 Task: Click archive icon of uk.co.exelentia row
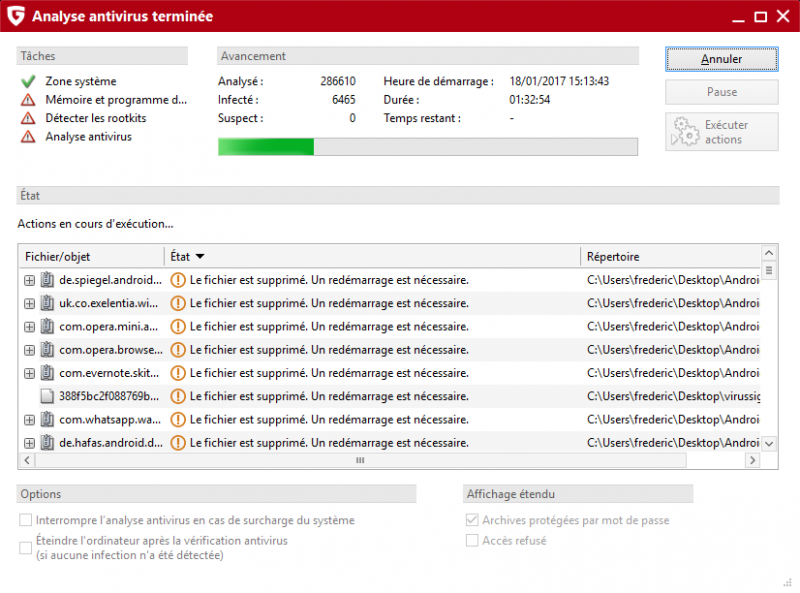pyautogui.click(x=47, y=303)
